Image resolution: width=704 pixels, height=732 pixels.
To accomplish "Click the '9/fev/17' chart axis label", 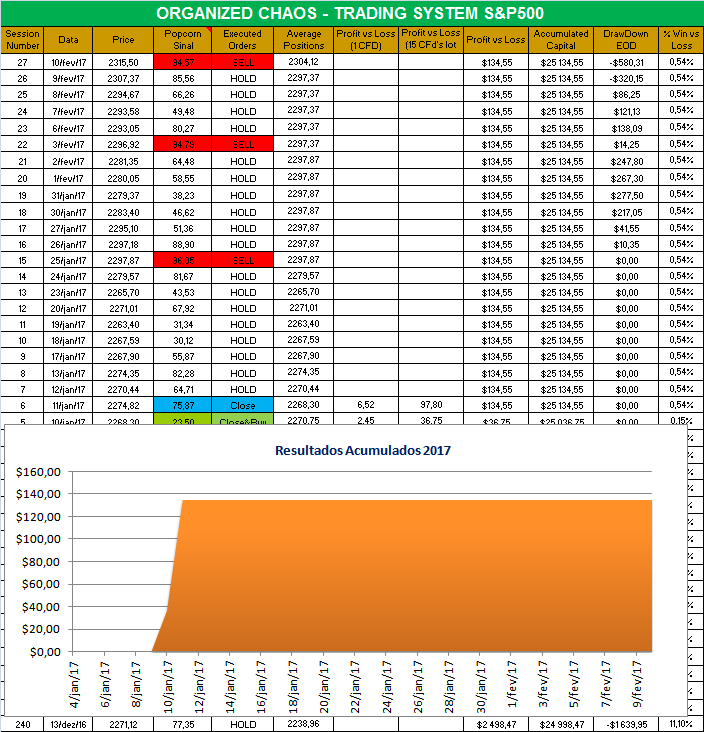I will point(637,683).
